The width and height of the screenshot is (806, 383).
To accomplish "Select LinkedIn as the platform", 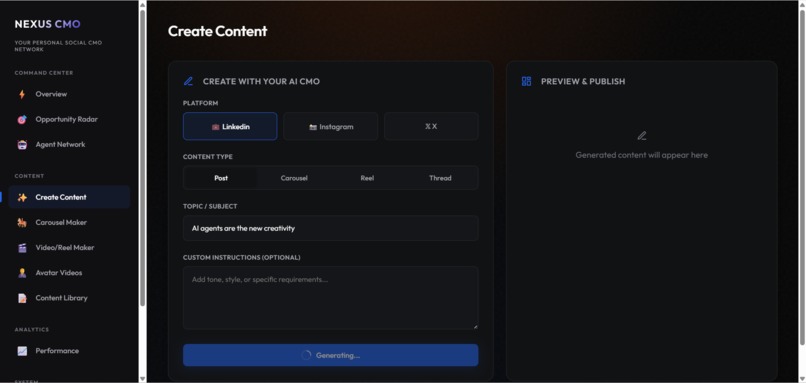I will coord(230,126).
